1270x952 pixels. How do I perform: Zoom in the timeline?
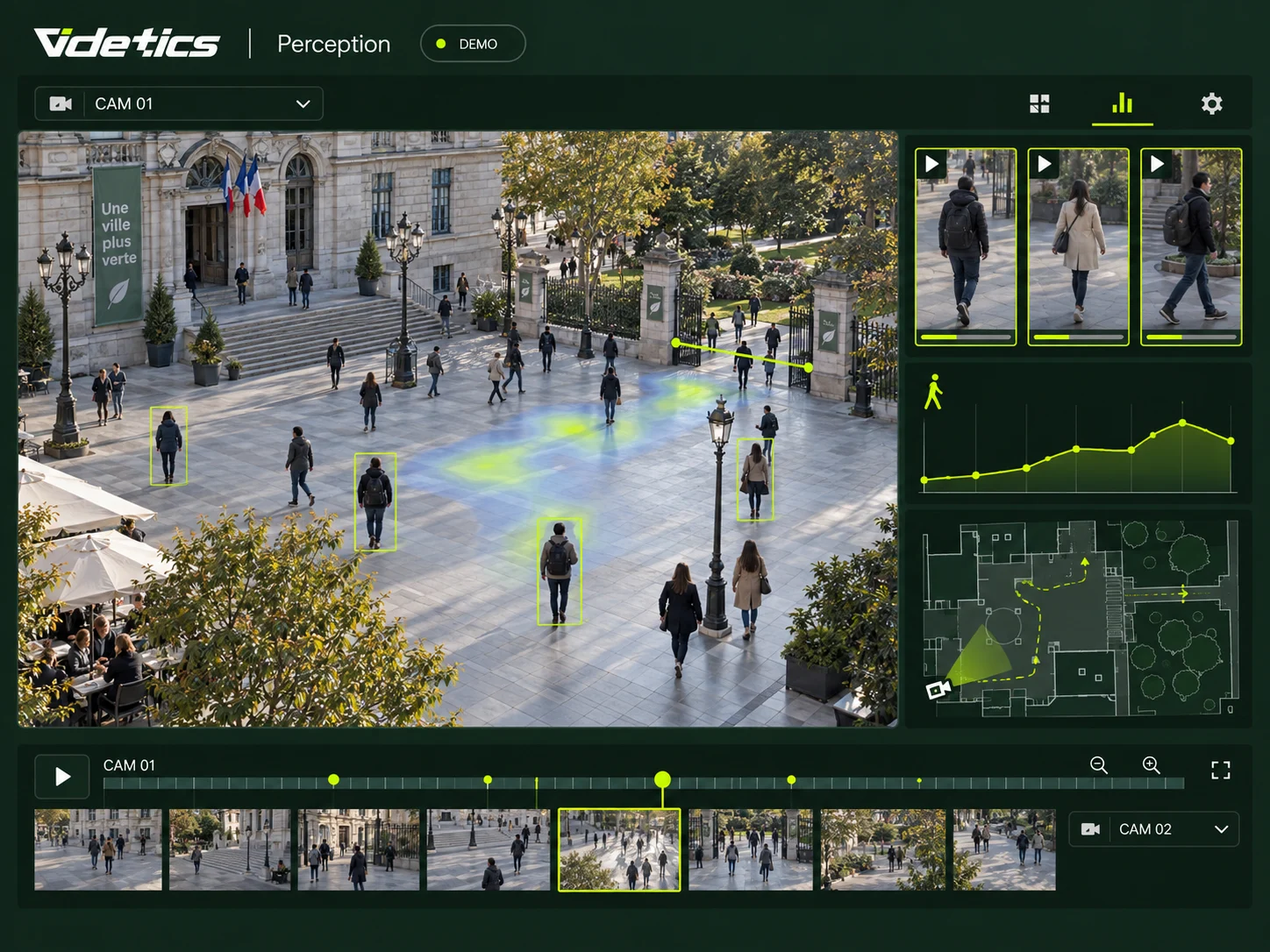[1152, 765]
